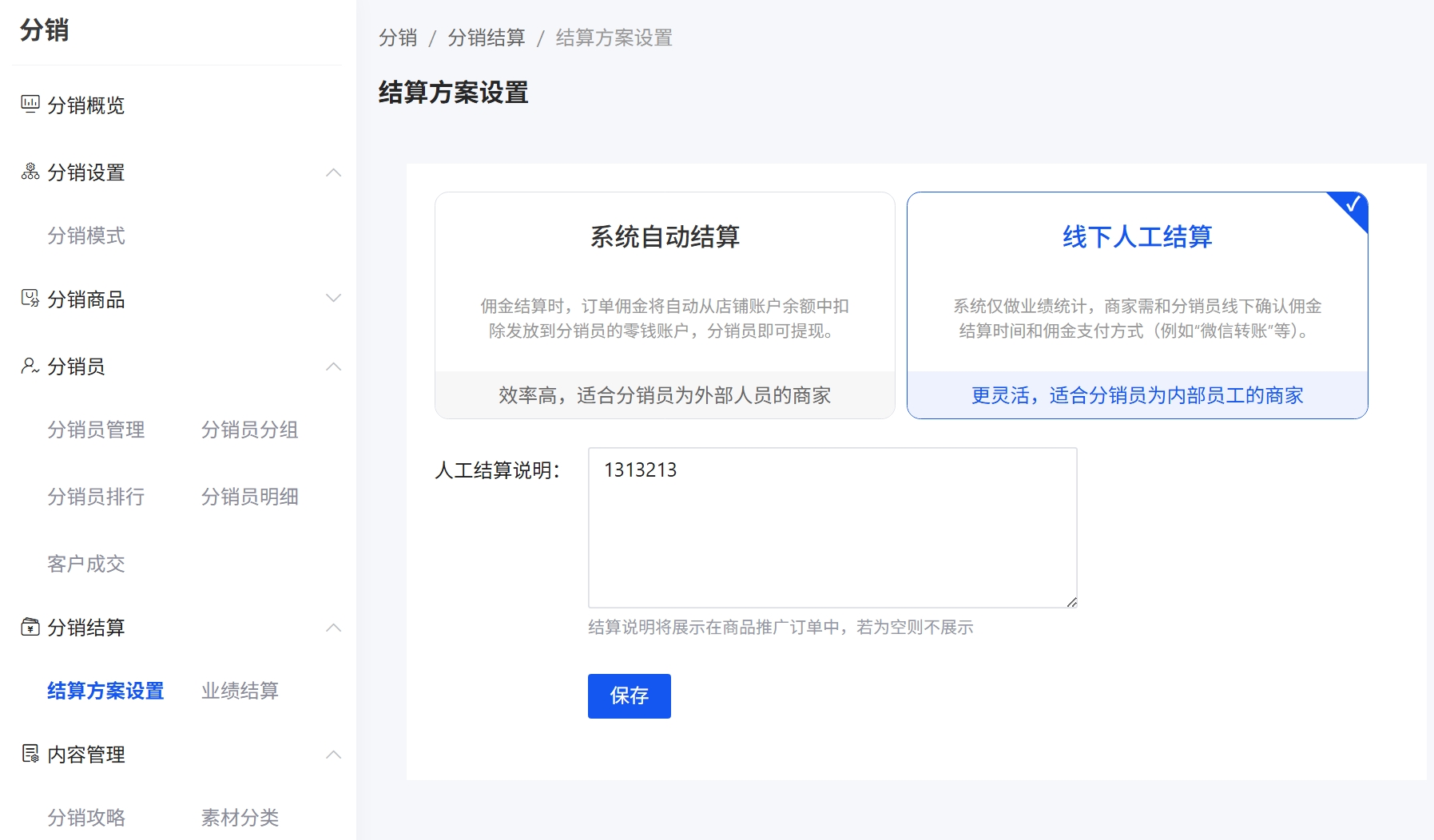Collapse the 内容管理 section
This screenshot has width=1434, height=840.
point(334,755)
